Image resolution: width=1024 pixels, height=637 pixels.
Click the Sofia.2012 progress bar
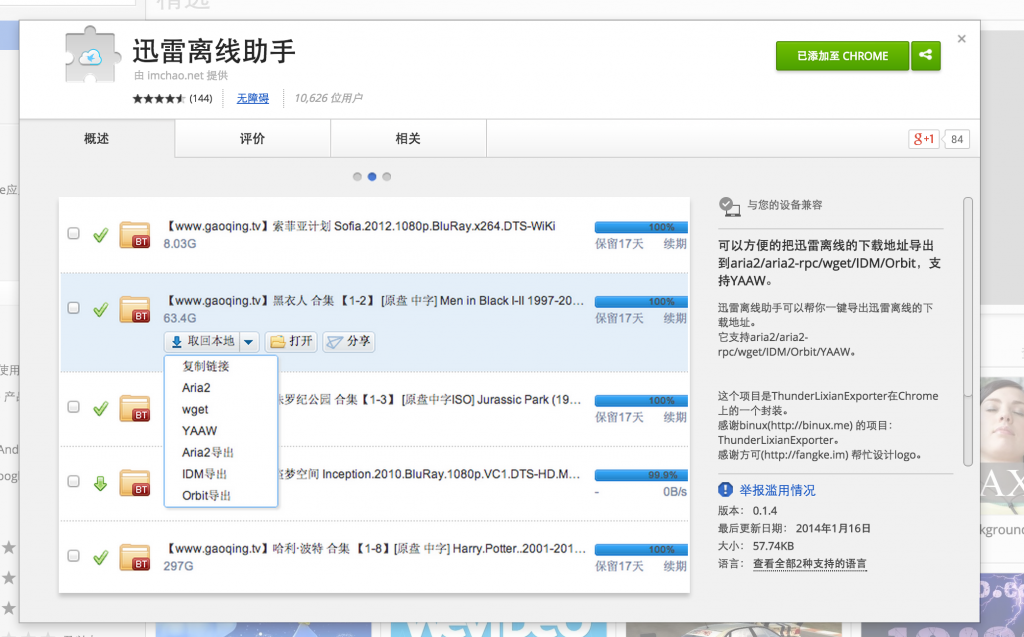641,227
